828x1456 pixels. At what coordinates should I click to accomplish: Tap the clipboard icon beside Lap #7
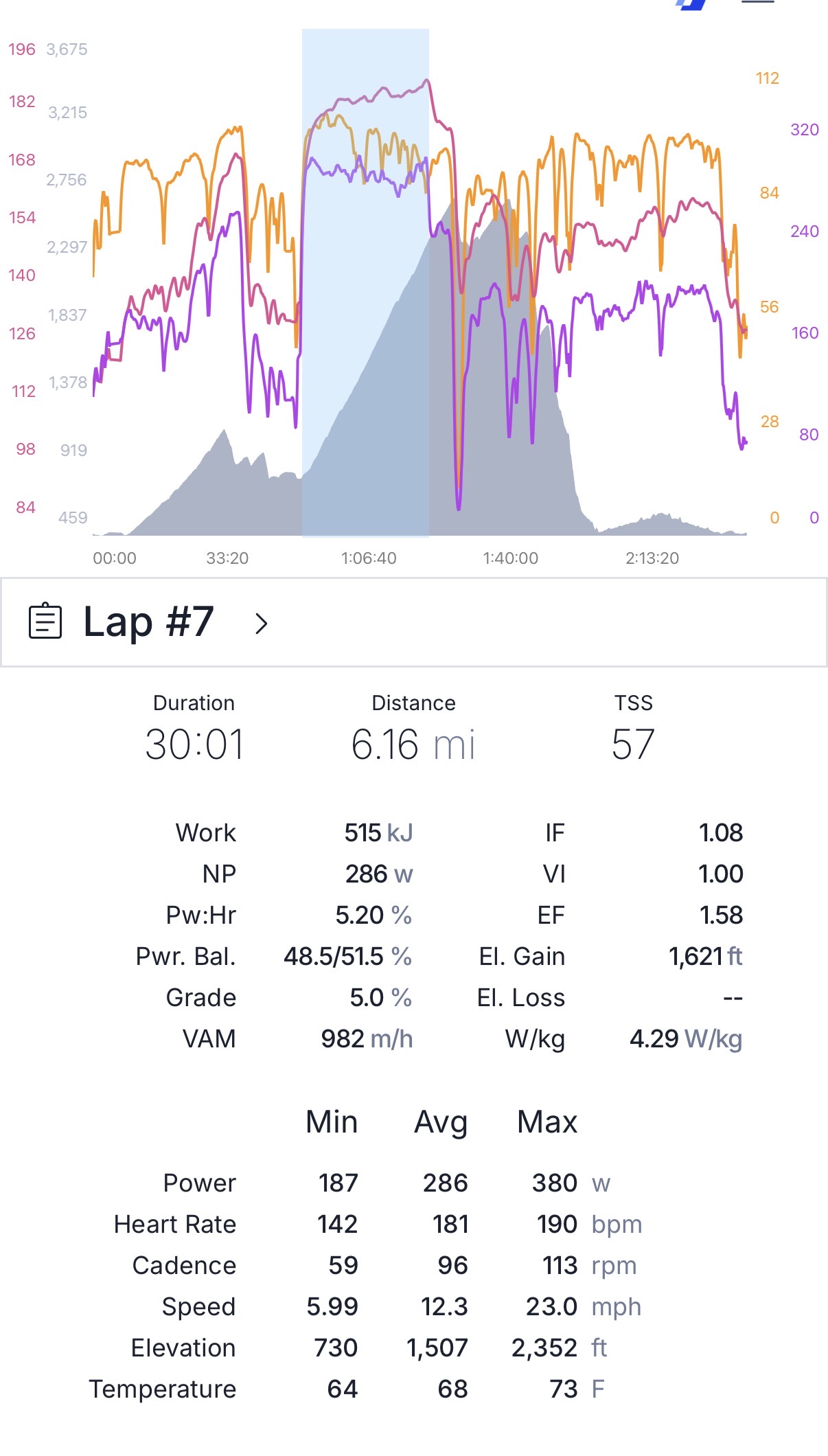click(45, 621)
